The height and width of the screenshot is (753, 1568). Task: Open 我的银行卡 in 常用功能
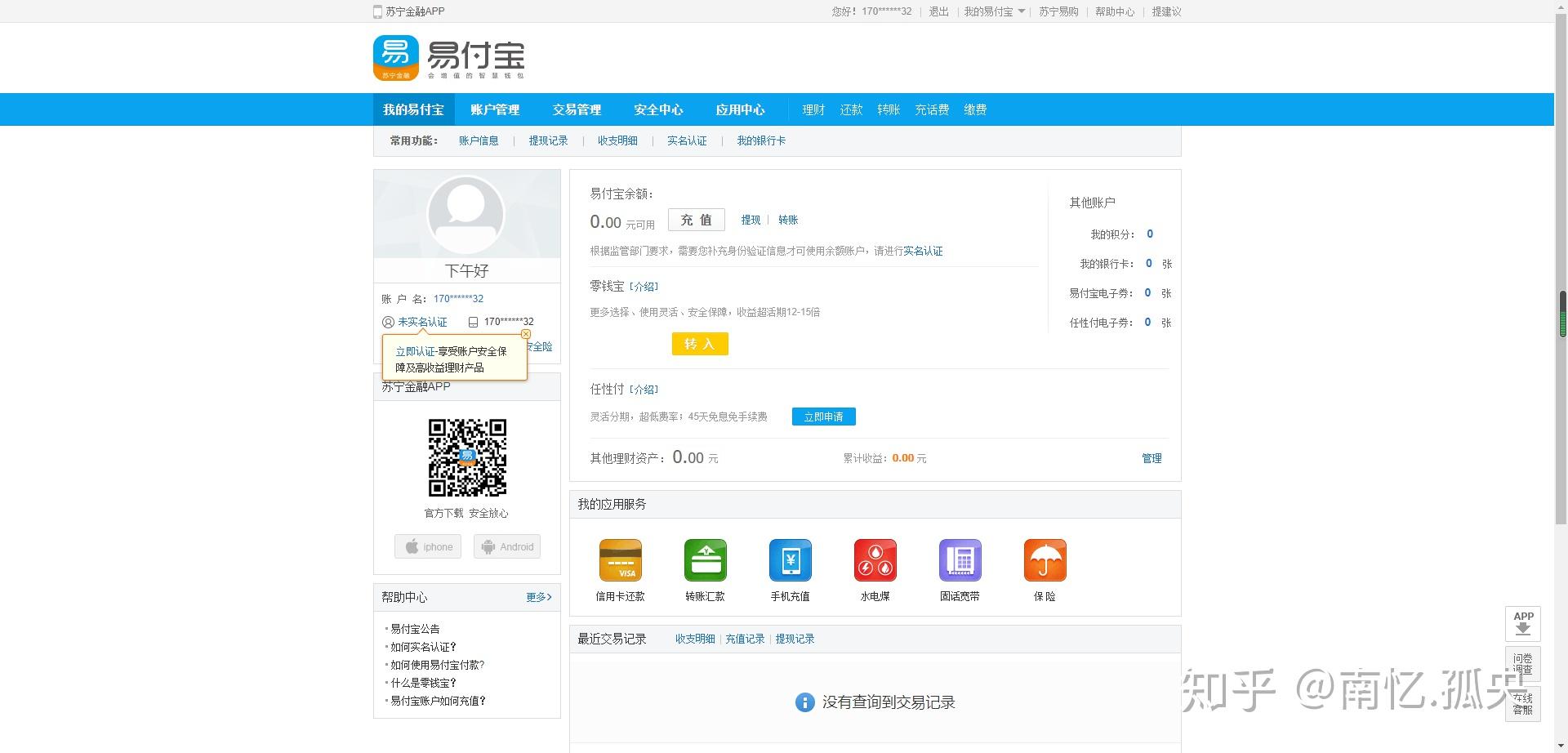pyautogui.click(x=761, y=140)
